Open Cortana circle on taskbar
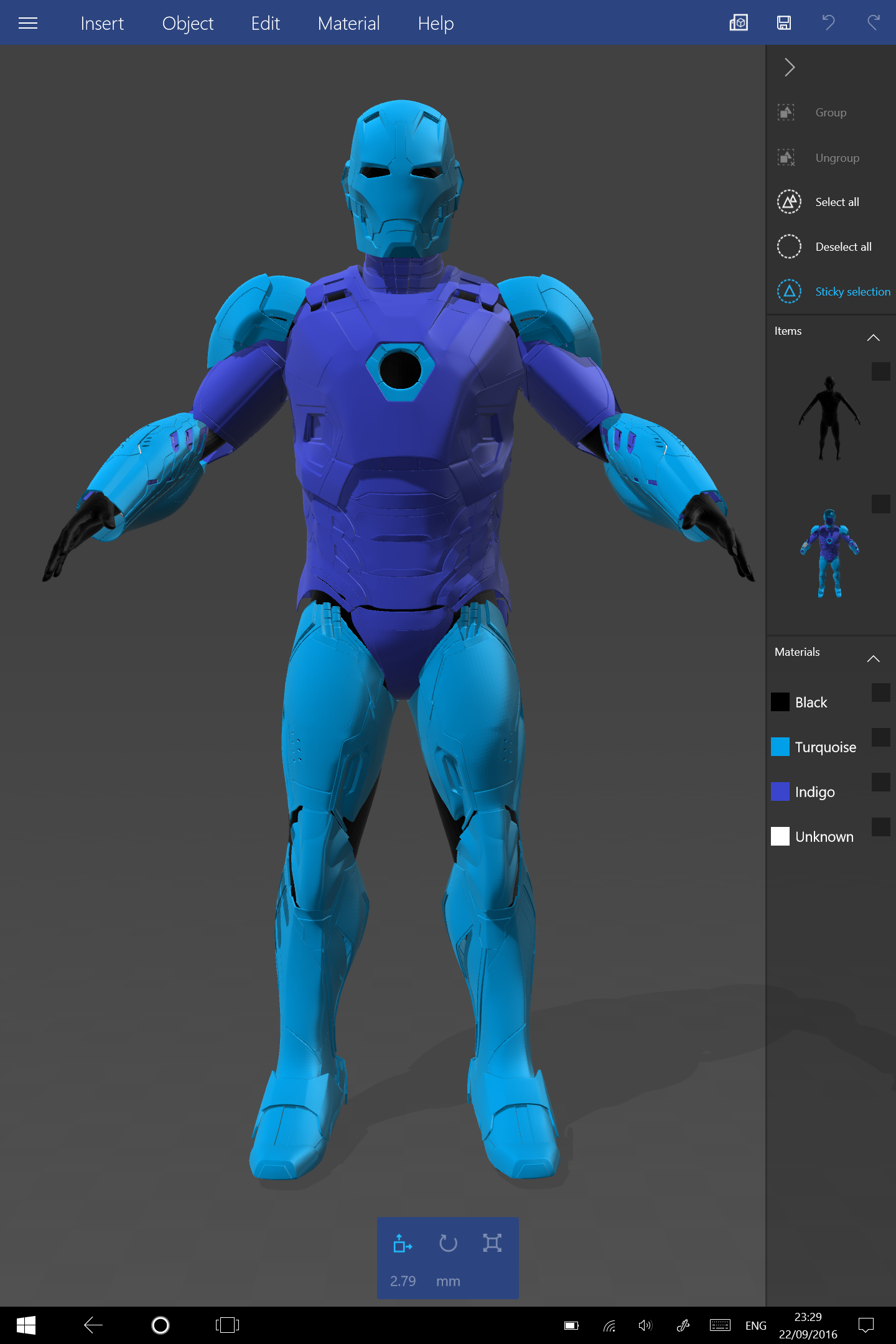The height and width of the screenshot is (1344, 896). [x=161, y=1325]
